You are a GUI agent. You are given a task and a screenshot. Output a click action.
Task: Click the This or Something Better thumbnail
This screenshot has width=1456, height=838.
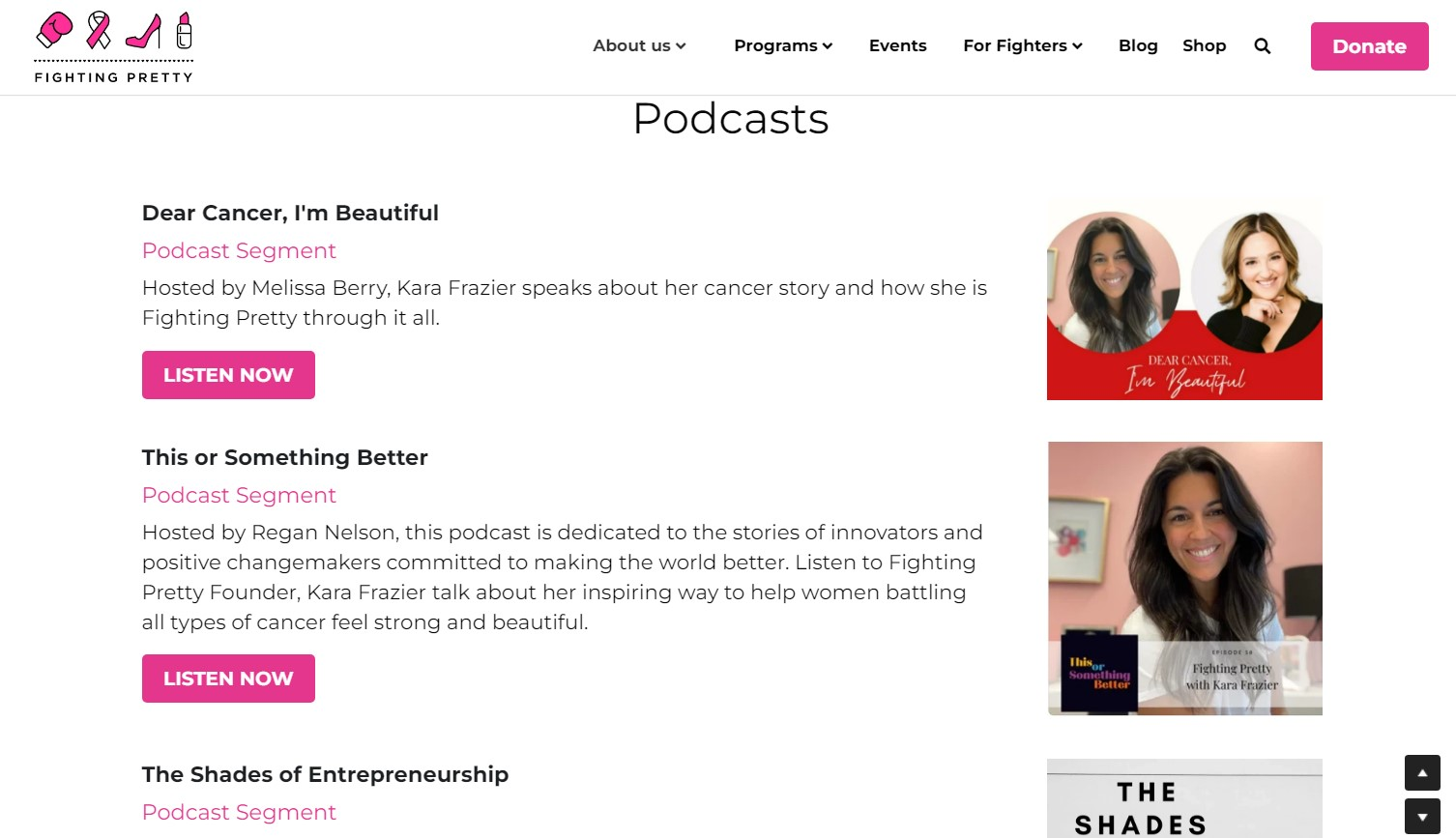click(x=1184, y=578)
